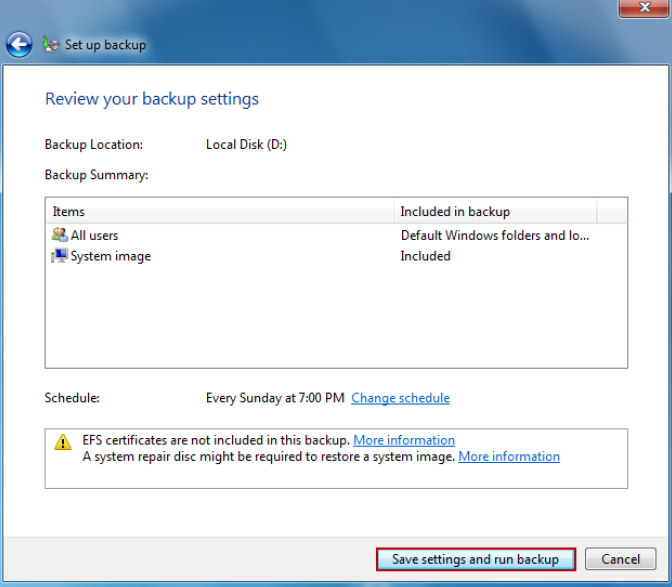Open the Change schedule link
The width and height of the screenshot is (672, 587).
400,398
